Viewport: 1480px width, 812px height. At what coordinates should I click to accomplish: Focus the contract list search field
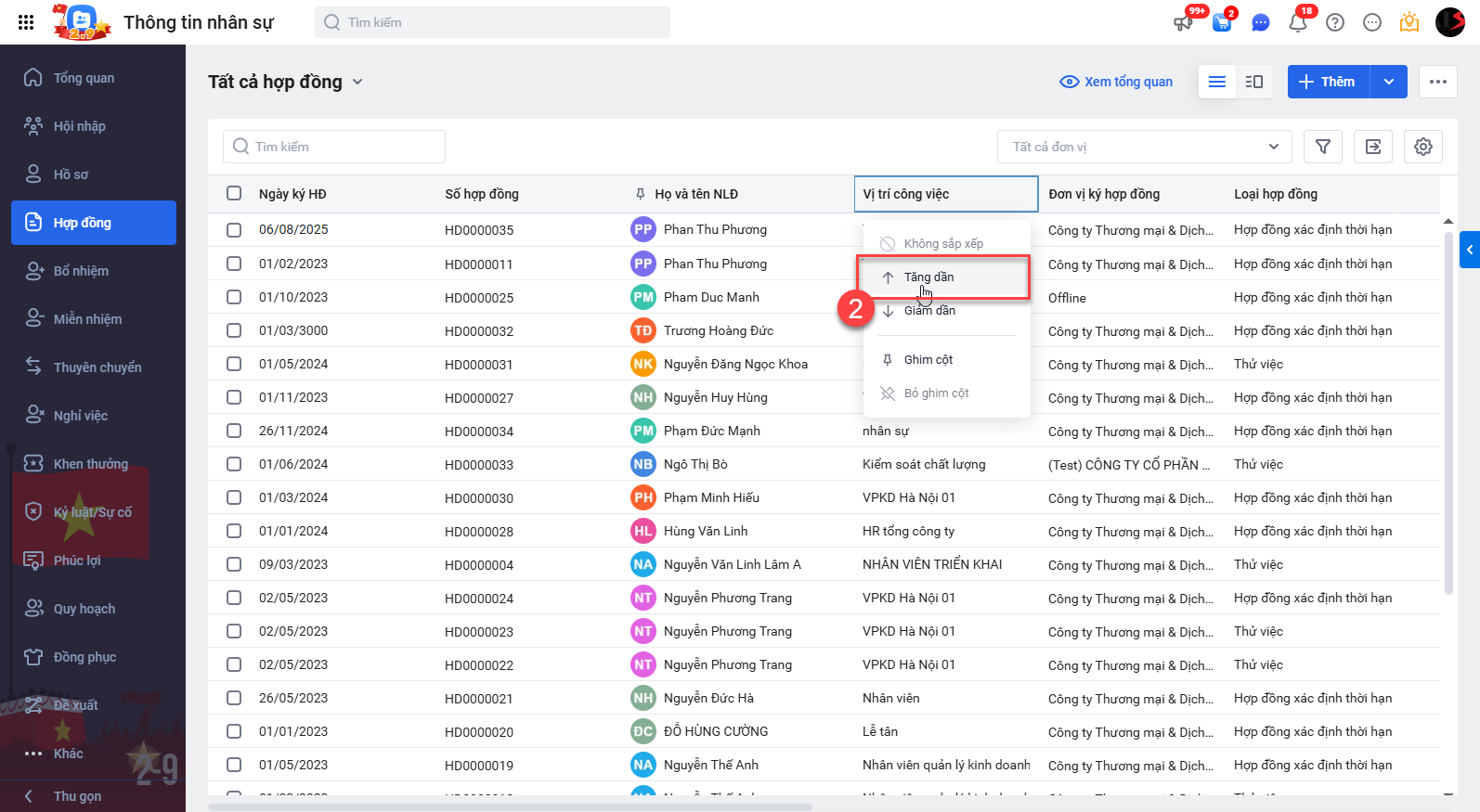[334, 147]
